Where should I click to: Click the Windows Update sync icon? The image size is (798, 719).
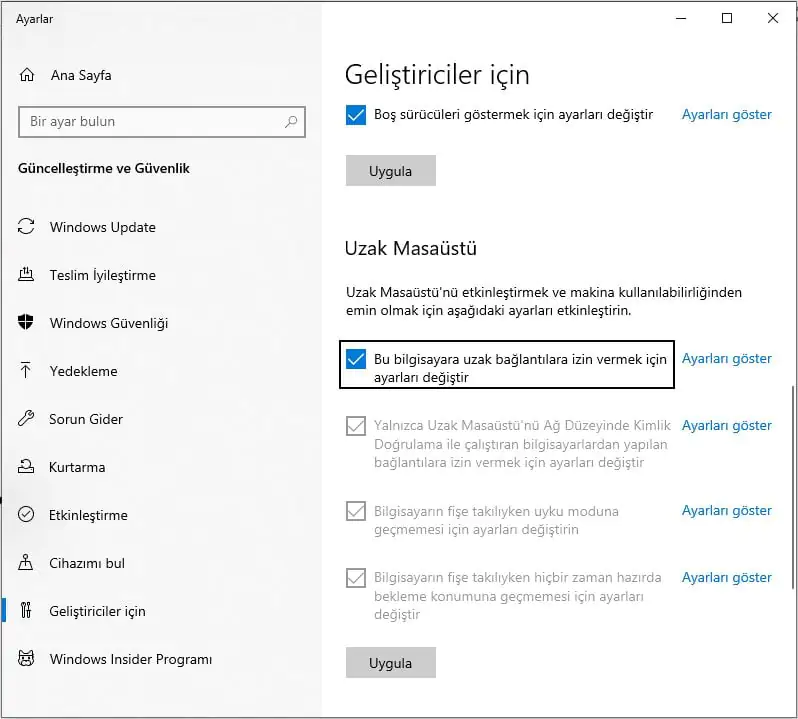27,227
